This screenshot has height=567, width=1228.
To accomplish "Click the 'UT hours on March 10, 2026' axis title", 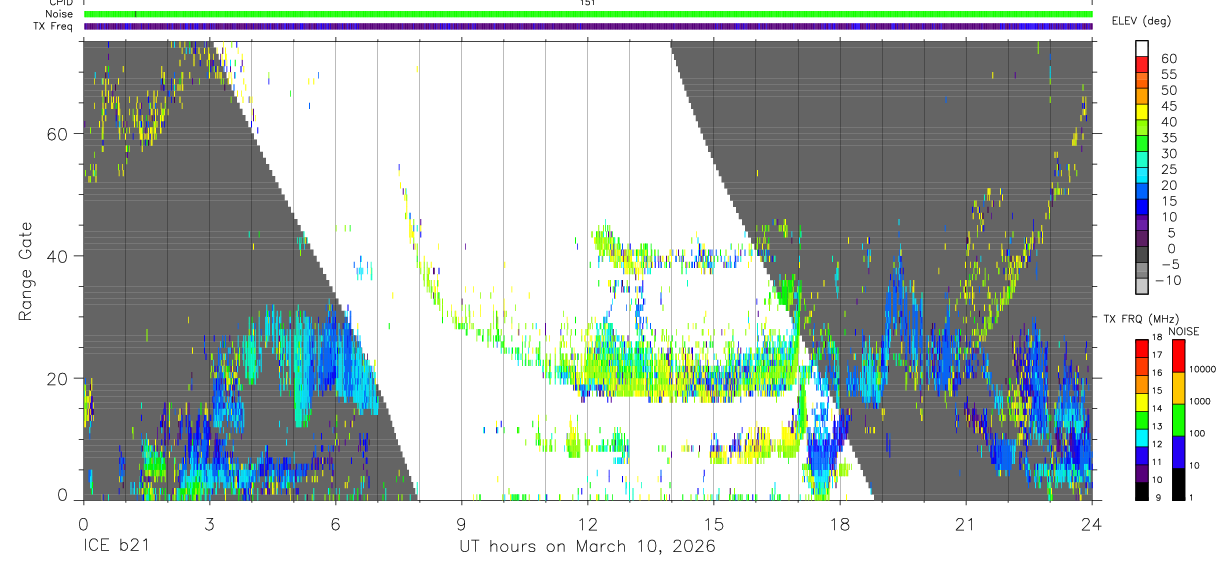I will click(x=588, y=547).
